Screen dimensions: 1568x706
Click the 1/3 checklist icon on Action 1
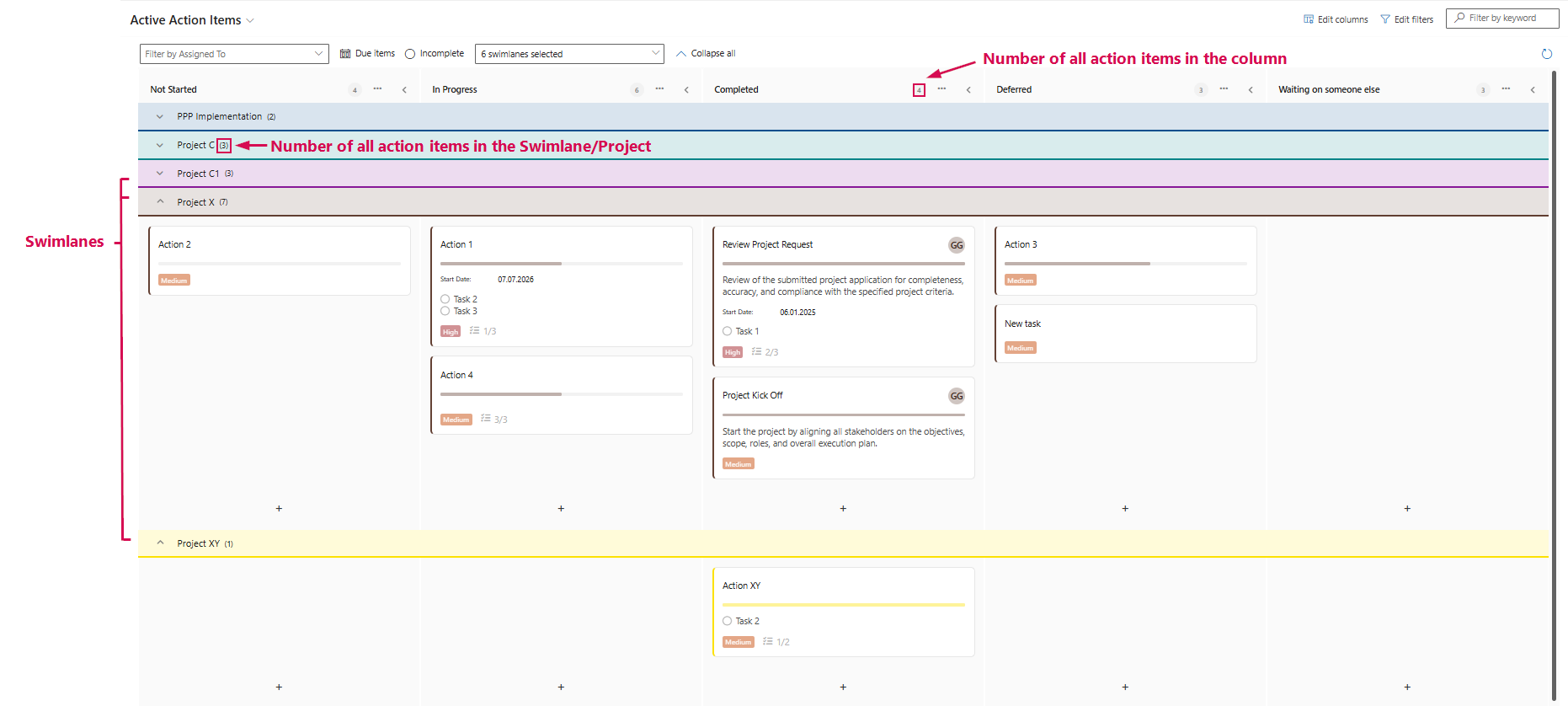(475, 331)
